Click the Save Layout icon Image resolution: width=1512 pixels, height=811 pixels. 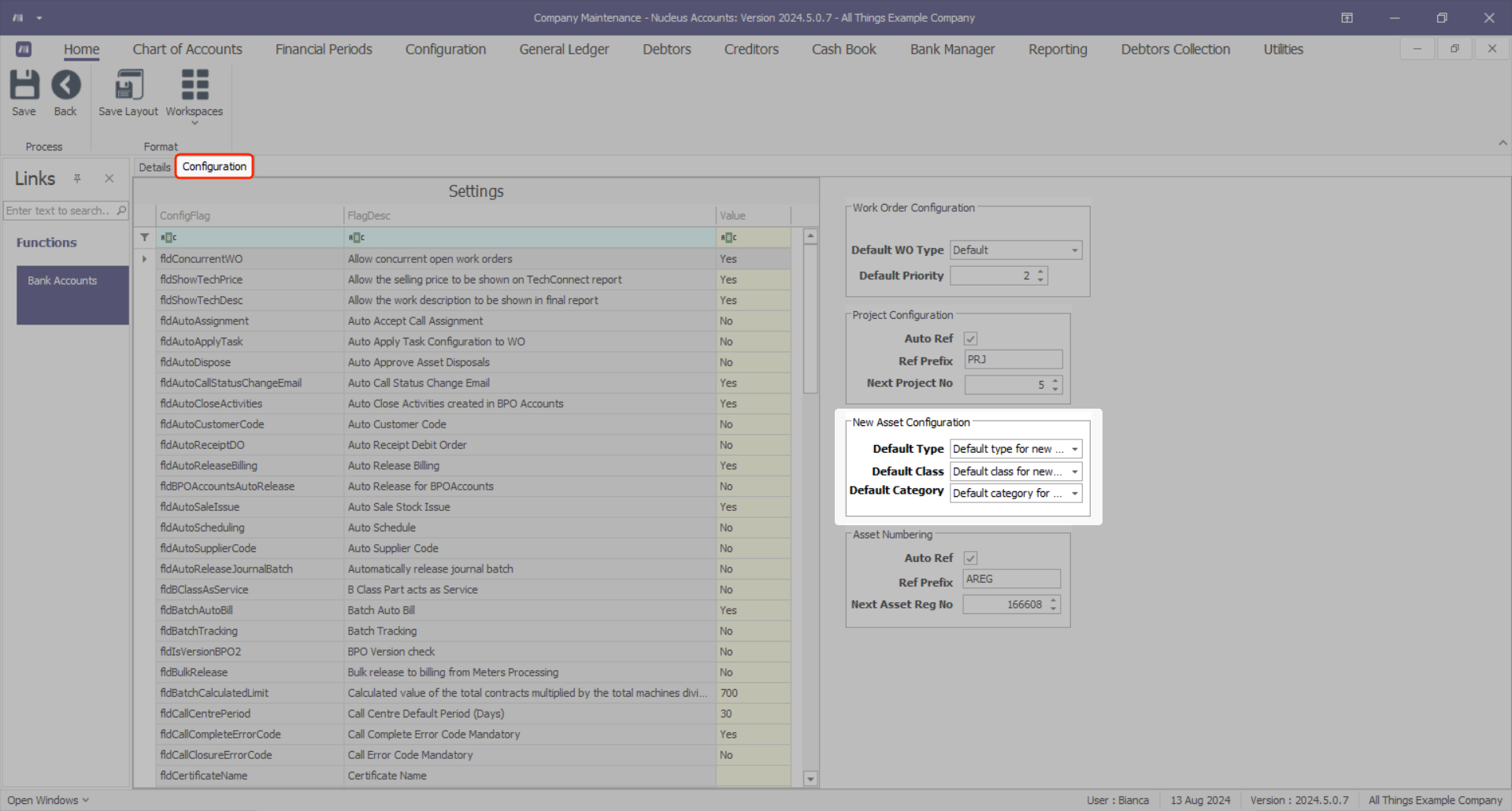click(128, 85)
